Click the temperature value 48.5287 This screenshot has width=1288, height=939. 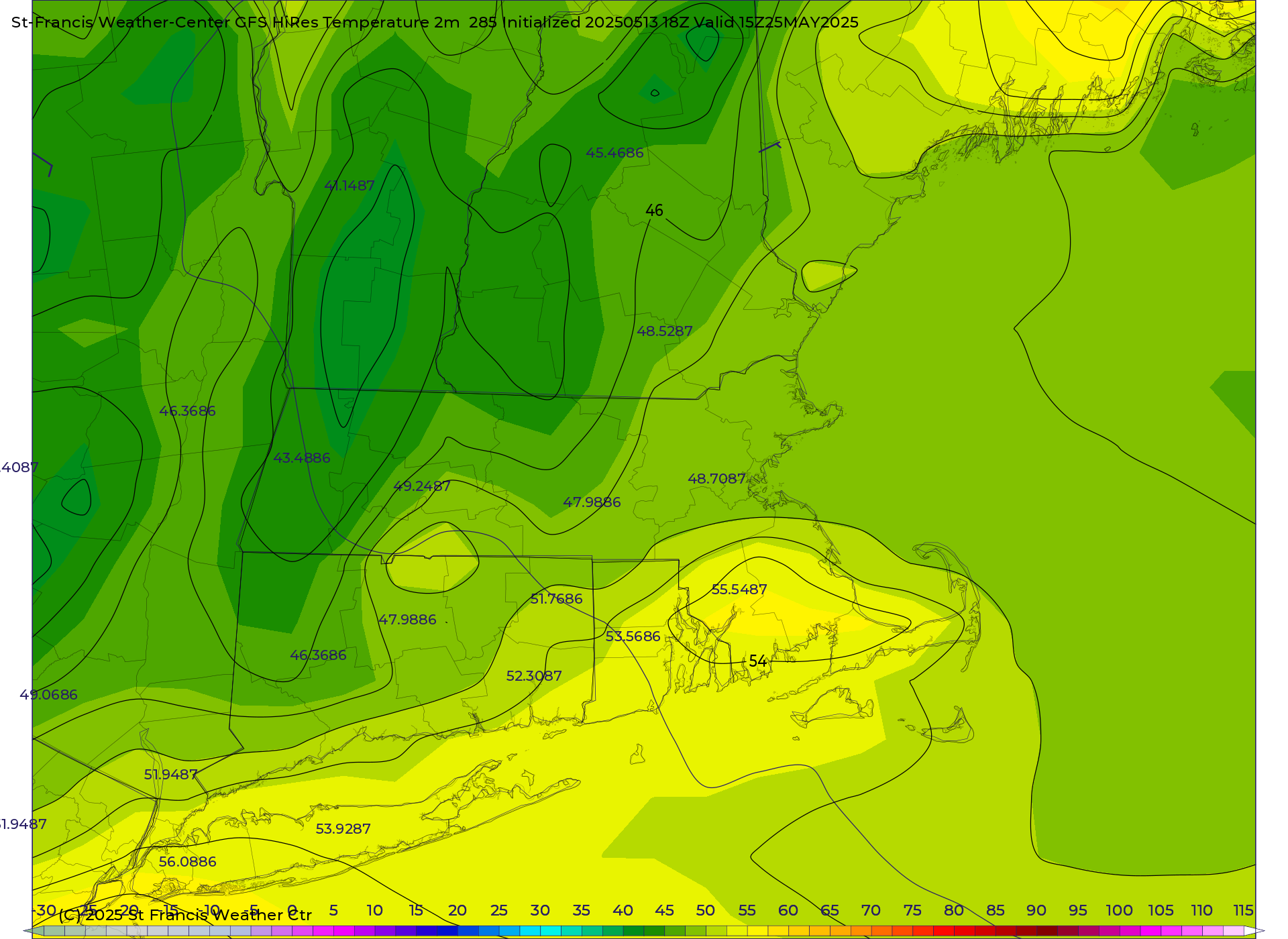coord(664,331)
